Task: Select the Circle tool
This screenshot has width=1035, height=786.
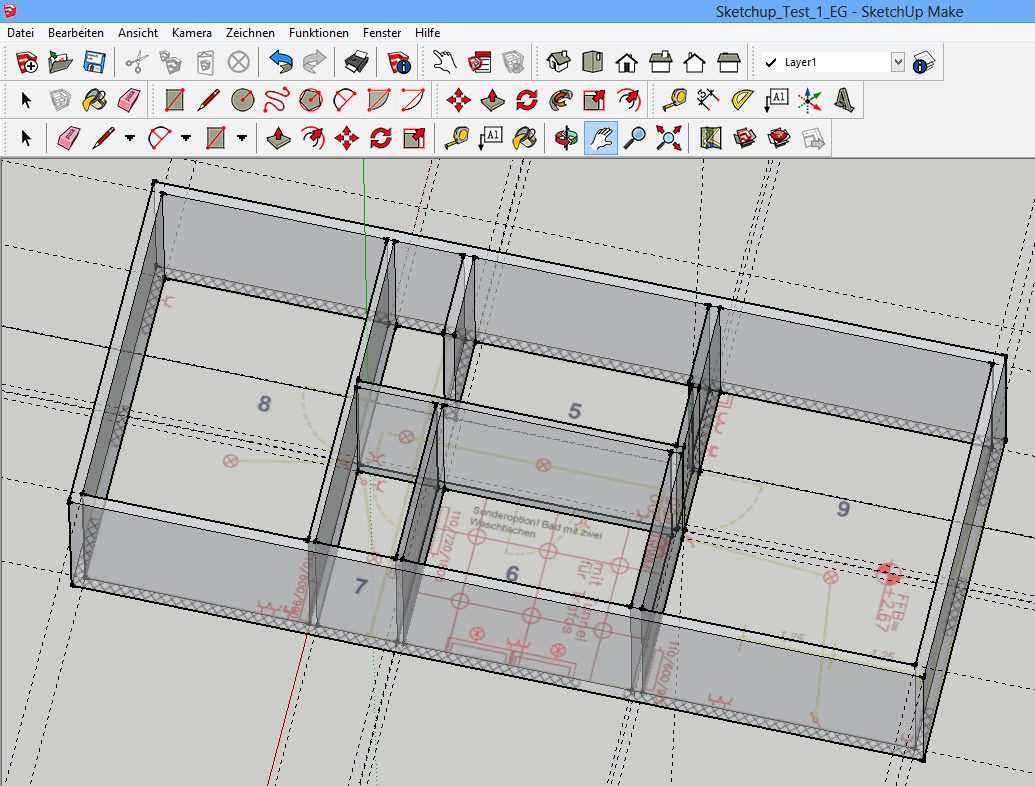Action: (x=243, y=100)
